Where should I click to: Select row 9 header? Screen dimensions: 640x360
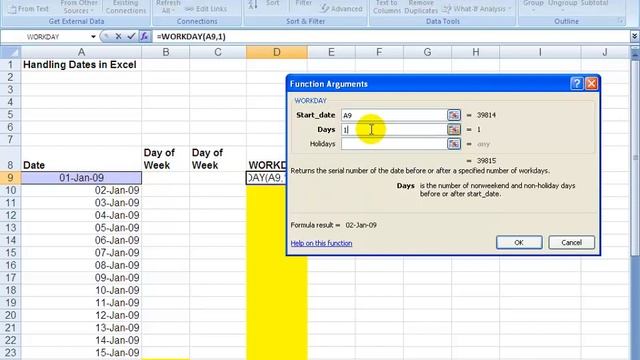click(x=10, y=178)
